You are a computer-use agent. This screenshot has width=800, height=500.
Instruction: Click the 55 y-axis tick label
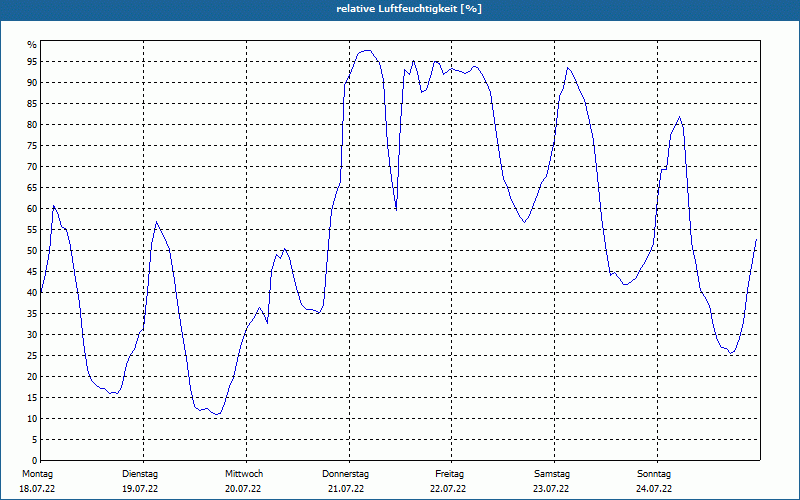point(32,230)
